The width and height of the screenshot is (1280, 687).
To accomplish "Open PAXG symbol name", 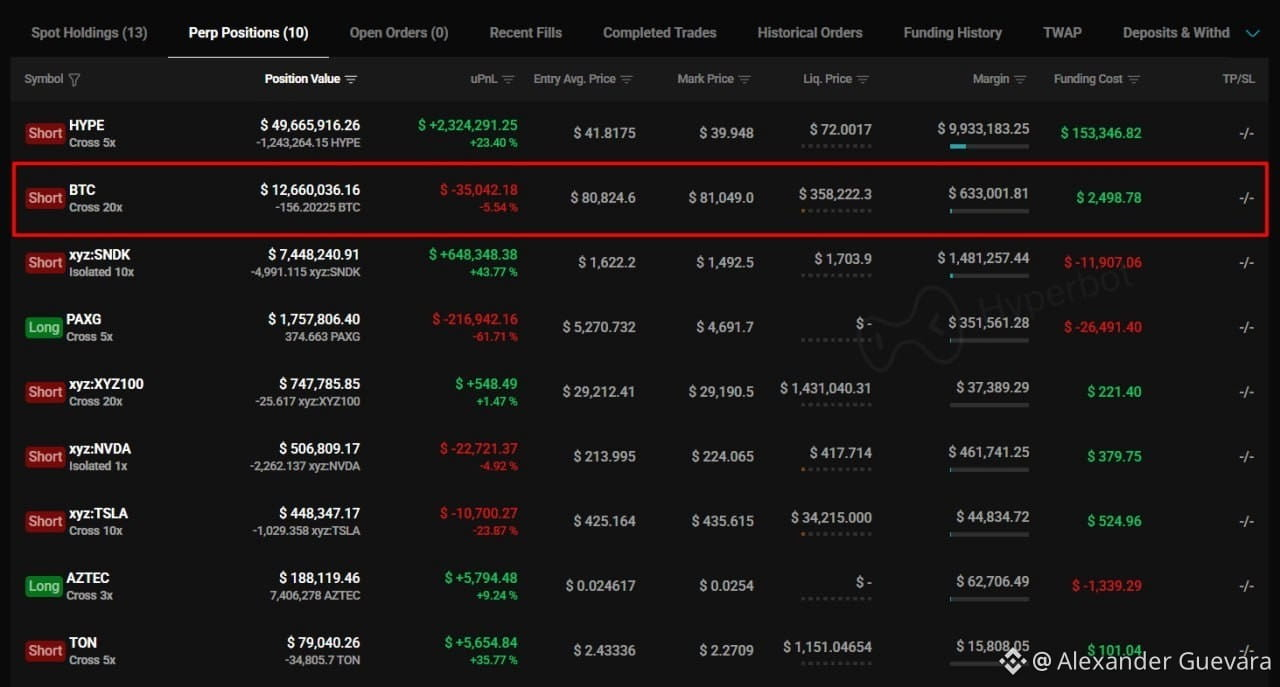I will coord(84,319).
